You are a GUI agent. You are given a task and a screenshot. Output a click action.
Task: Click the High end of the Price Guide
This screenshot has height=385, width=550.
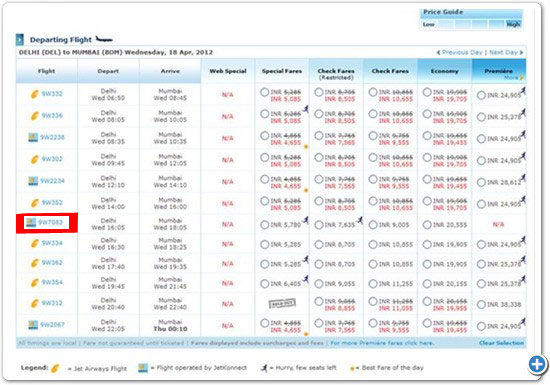click(x=513, y=25)
